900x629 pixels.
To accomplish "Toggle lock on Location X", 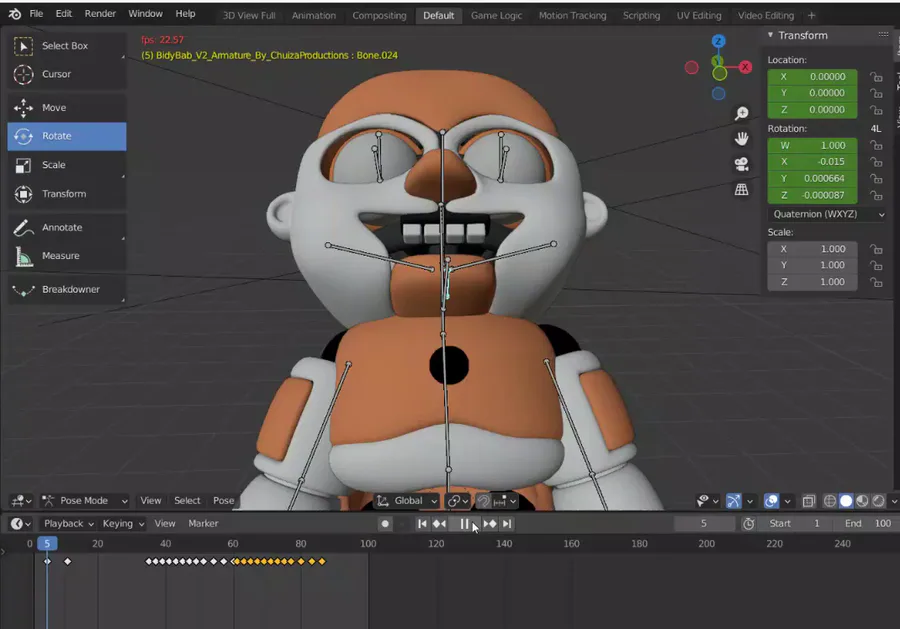I will 876,77.
